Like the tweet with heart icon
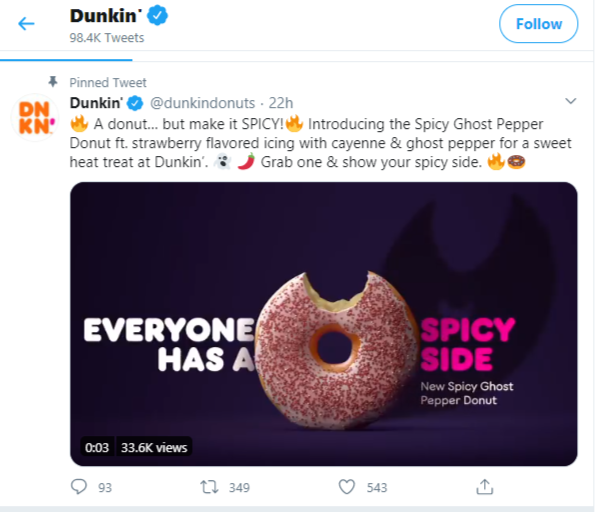The width and height of the screenshot is (603, 512). tap(346, 487)
